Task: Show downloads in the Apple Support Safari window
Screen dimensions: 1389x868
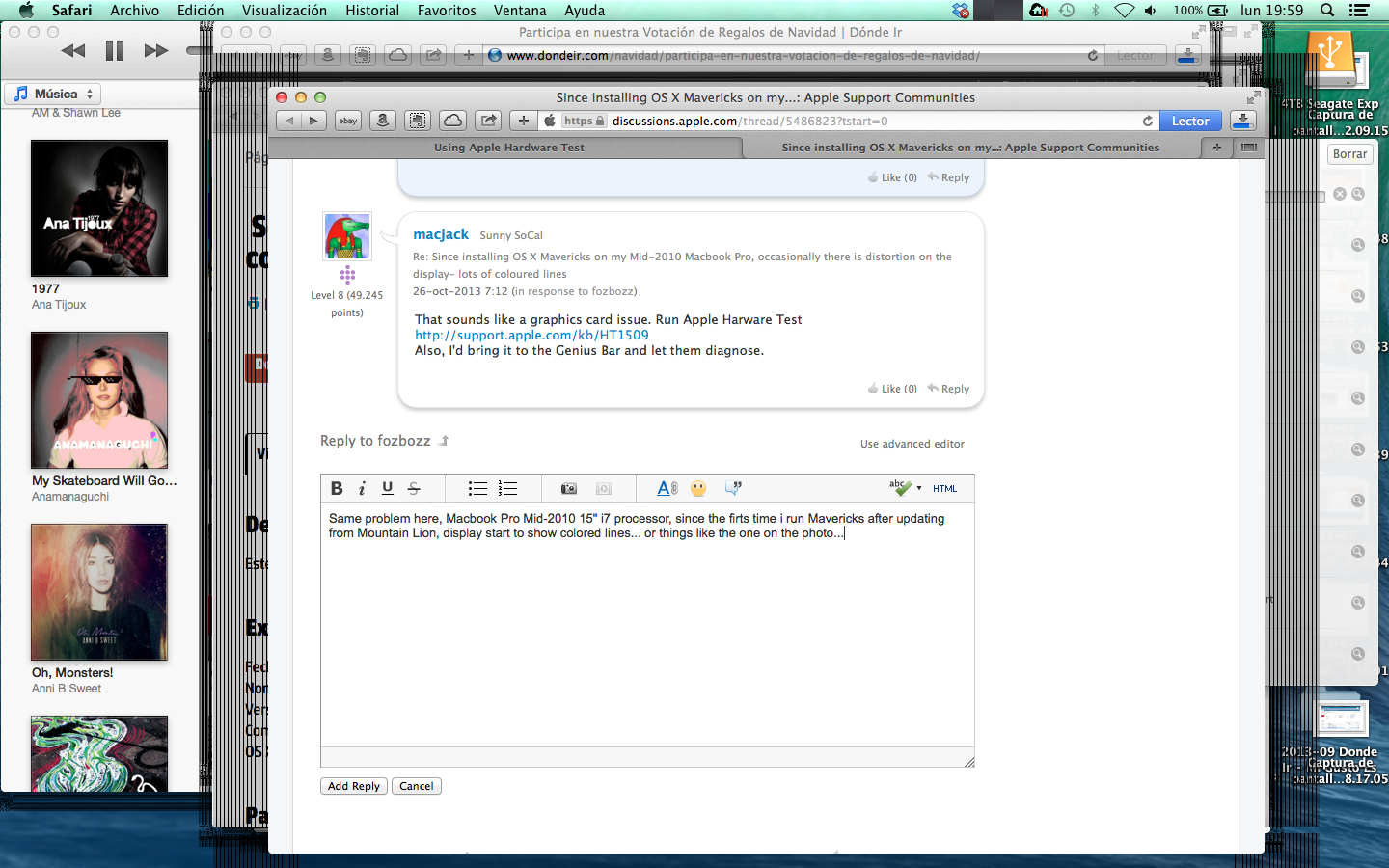Action: point(1243,121)
